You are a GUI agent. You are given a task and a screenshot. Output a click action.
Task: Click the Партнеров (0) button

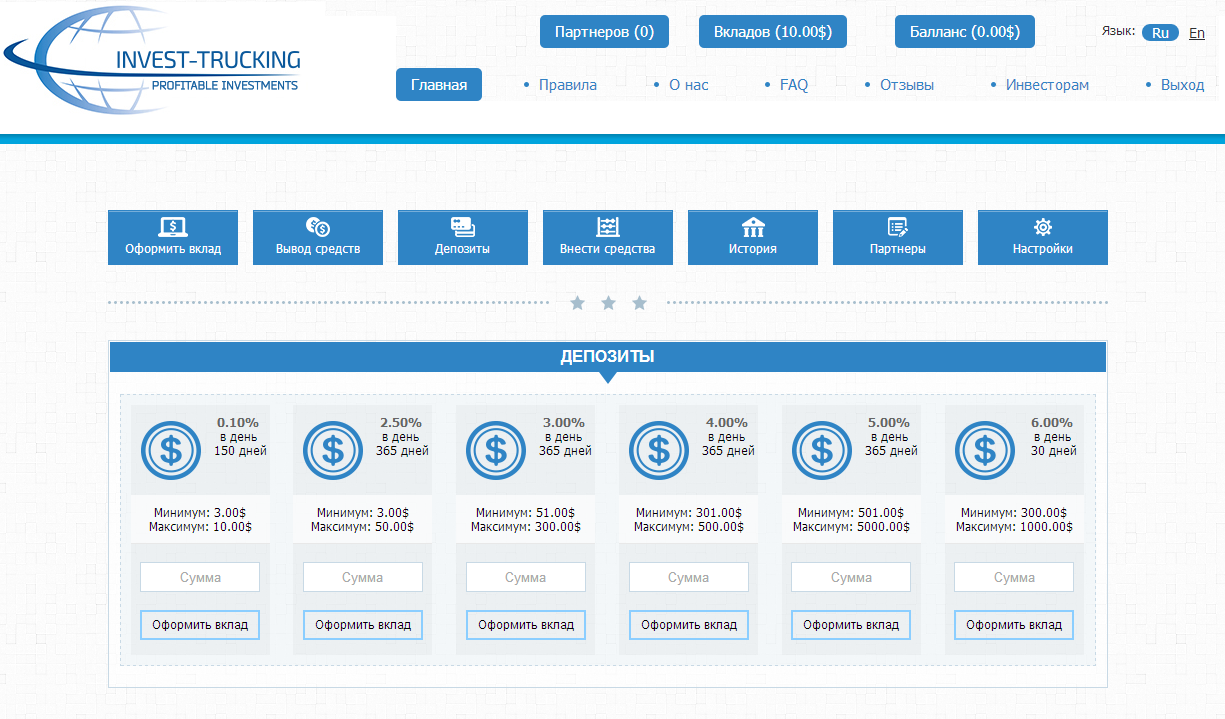coord(604,32)
